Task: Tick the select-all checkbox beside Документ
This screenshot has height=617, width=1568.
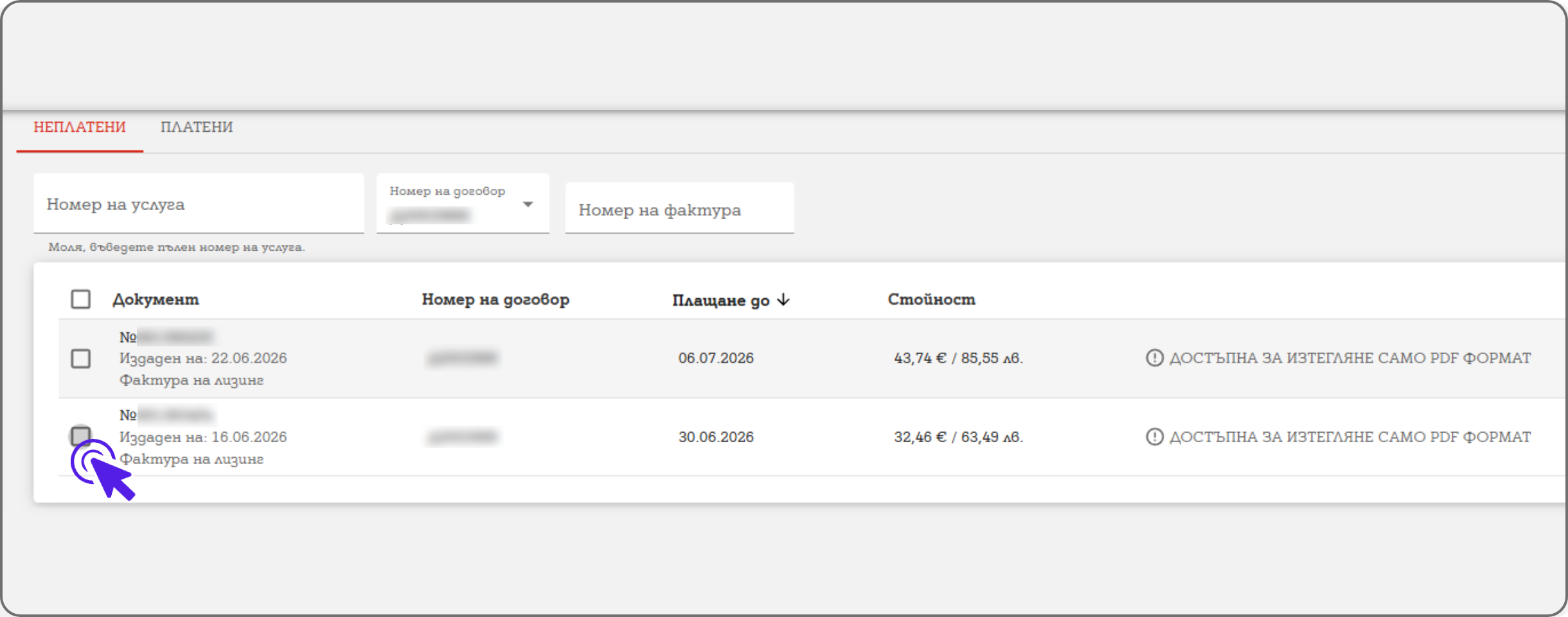Action: pos(80,300)
